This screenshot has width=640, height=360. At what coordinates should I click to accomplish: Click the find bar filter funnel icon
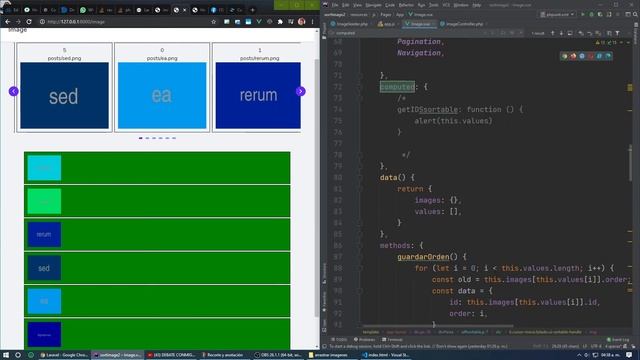[x=618, y=33]
